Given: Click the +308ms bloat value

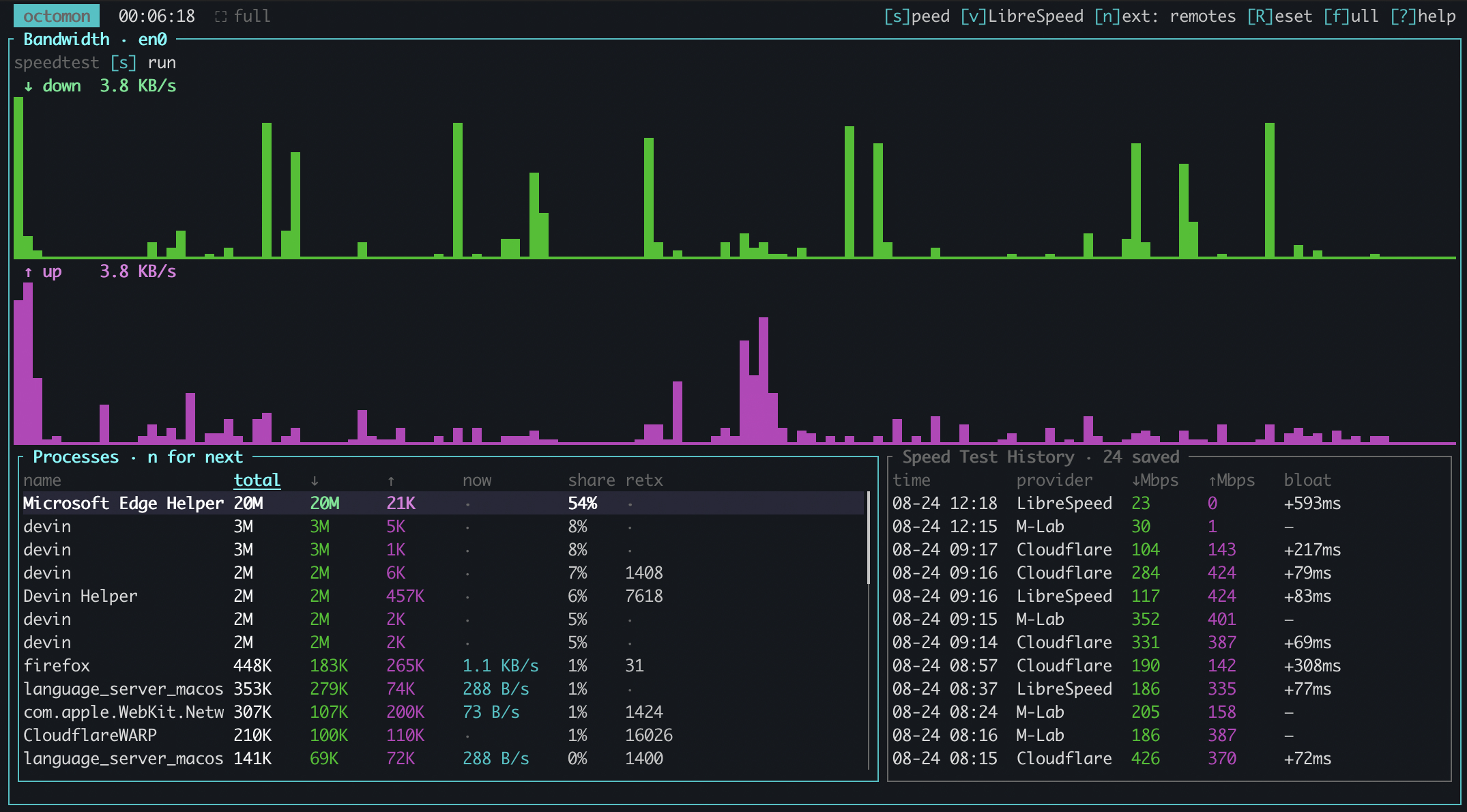Looking at the screenshot, I should pos(1312,666).
